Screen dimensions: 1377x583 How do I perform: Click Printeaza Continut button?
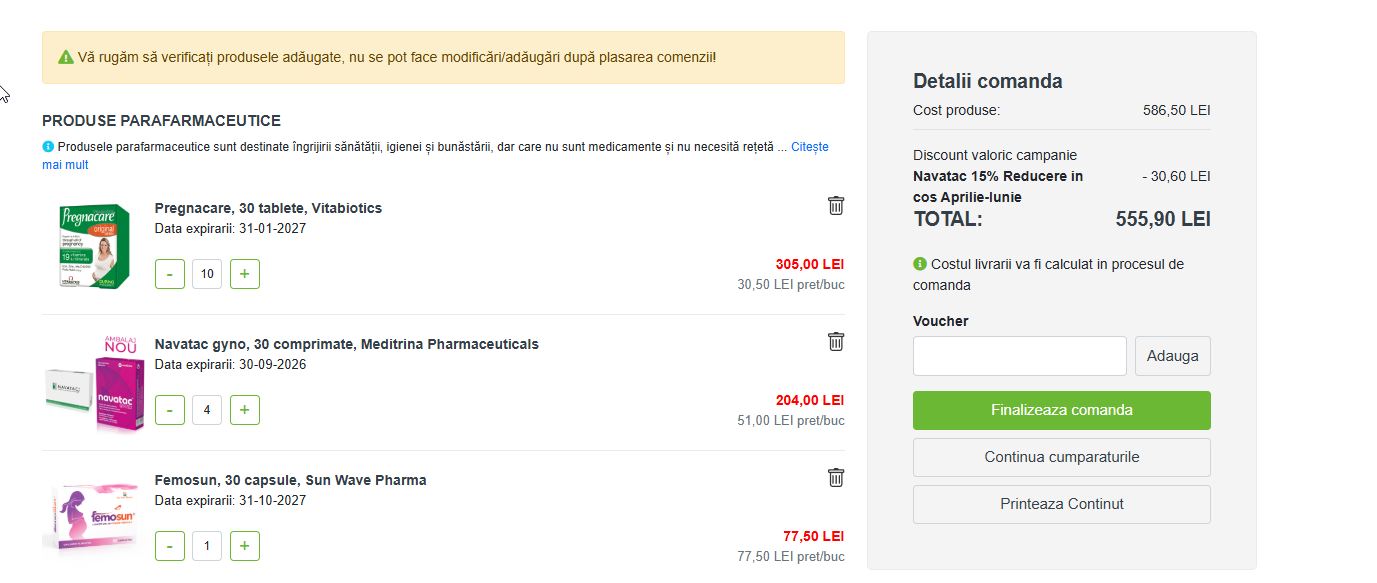click(1061, 504)
